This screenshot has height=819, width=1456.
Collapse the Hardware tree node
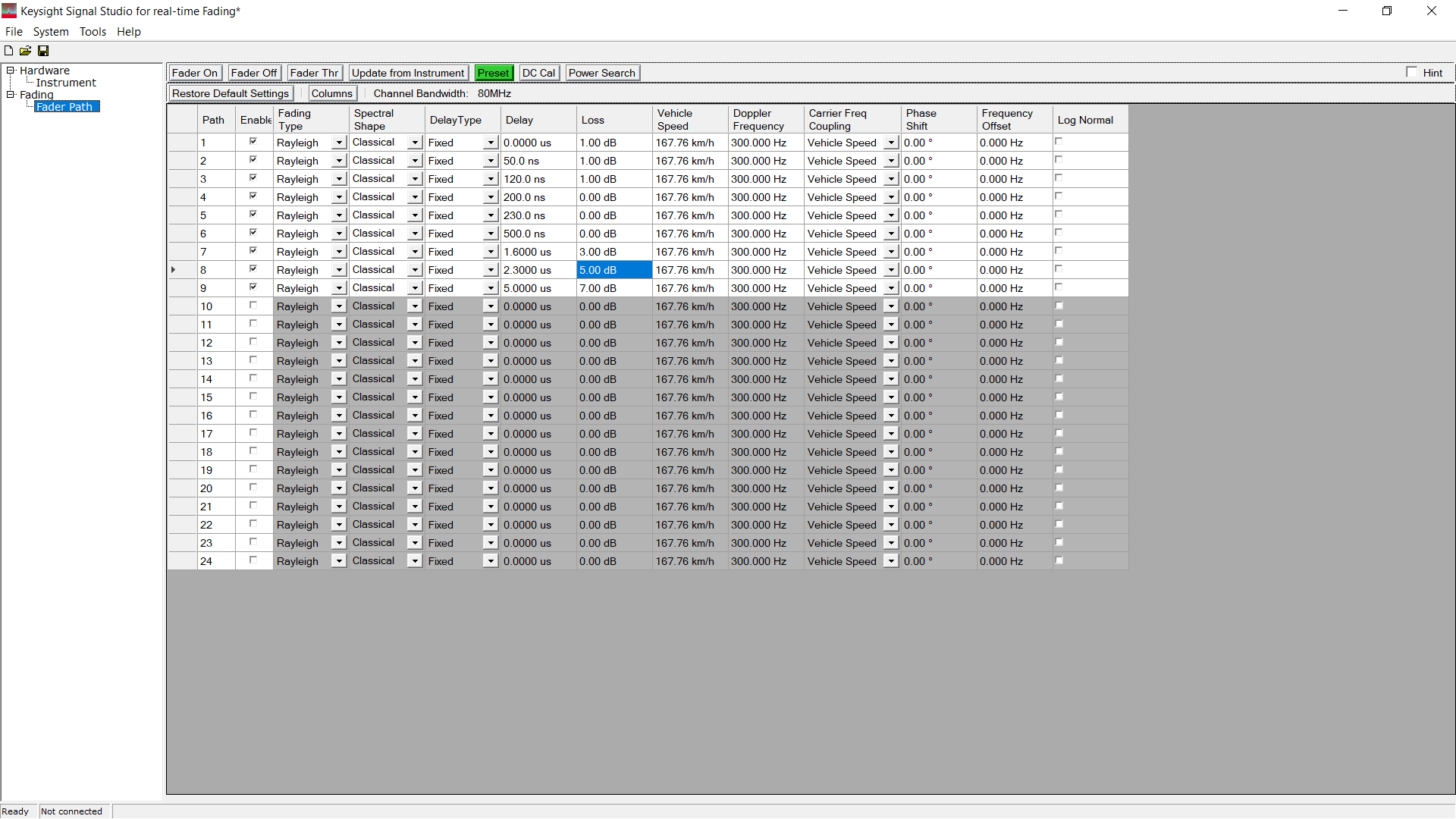[11, 71]
